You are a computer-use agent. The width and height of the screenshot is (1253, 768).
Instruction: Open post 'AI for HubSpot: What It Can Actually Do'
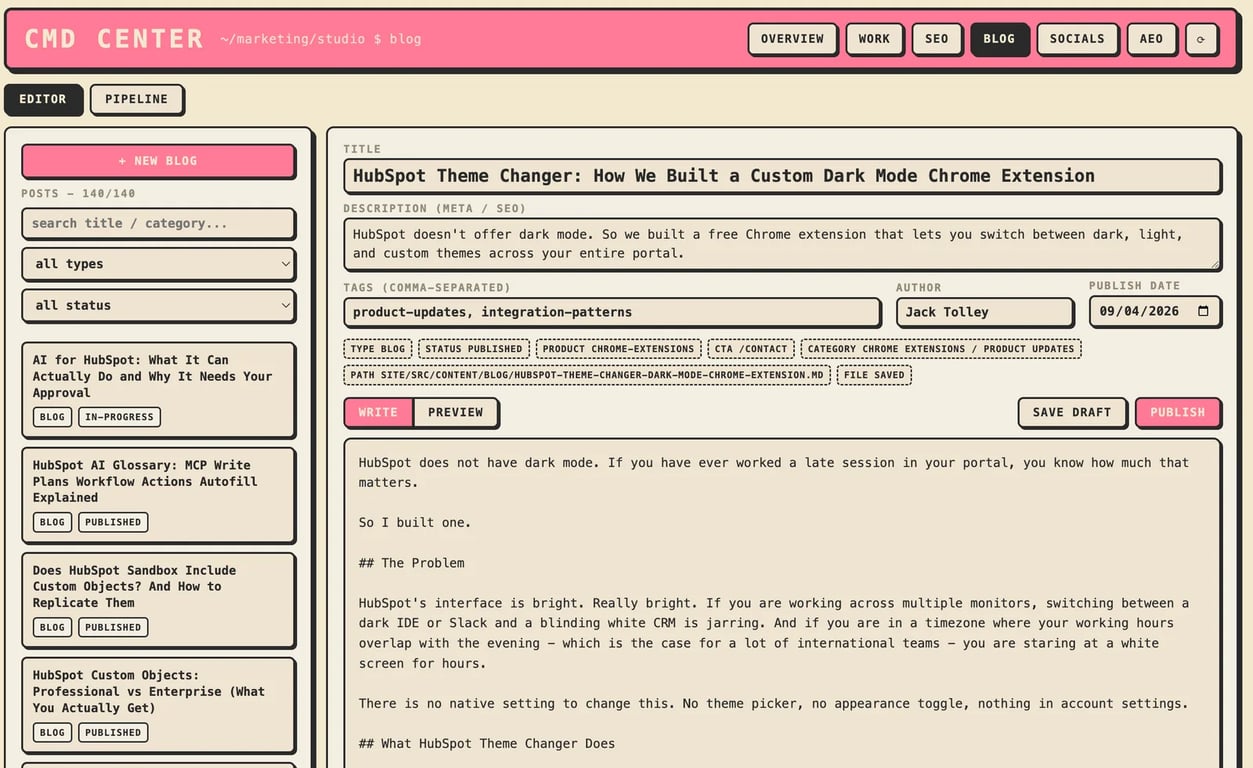[x=158, y=390]
